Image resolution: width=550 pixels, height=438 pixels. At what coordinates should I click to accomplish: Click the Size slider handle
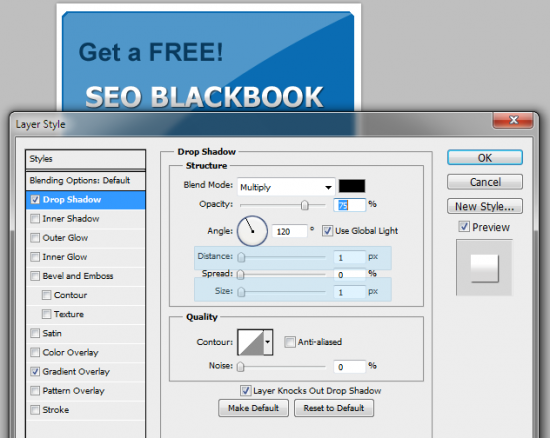coord(241,292)
